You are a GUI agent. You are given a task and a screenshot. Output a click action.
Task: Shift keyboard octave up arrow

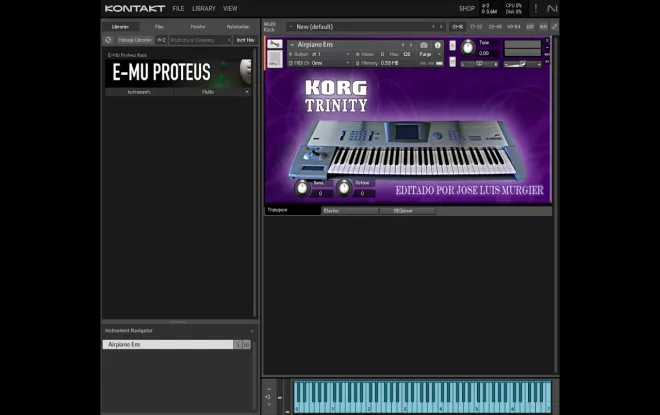[x=269, y=389]
